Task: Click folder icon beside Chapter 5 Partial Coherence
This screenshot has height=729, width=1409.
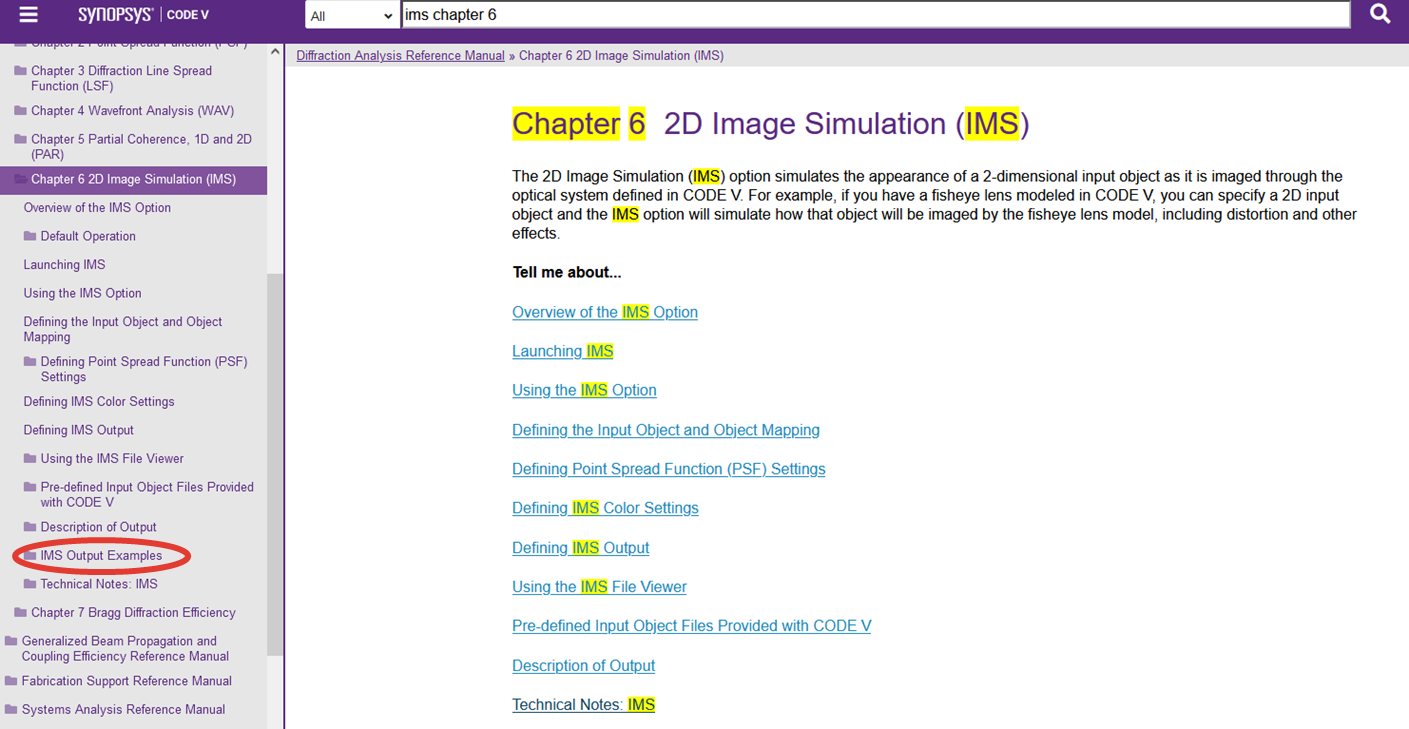Action: (21, 139)
